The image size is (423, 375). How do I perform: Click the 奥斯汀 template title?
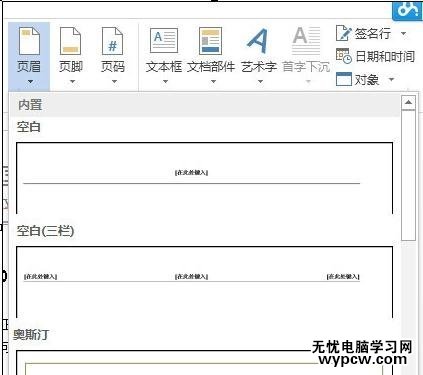(31, 334)
